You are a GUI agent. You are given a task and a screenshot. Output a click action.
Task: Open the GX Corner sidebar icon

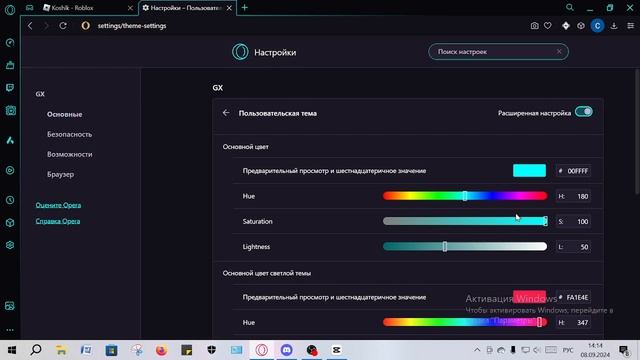10,111
